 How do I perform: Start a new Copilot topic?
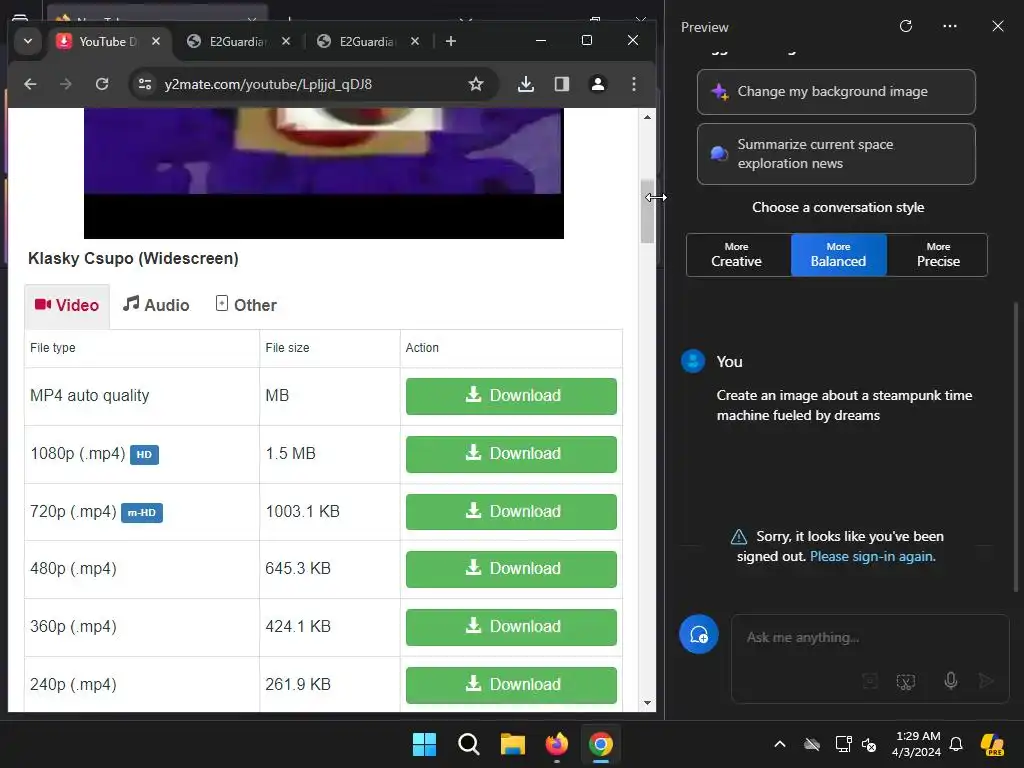point(699,634)
